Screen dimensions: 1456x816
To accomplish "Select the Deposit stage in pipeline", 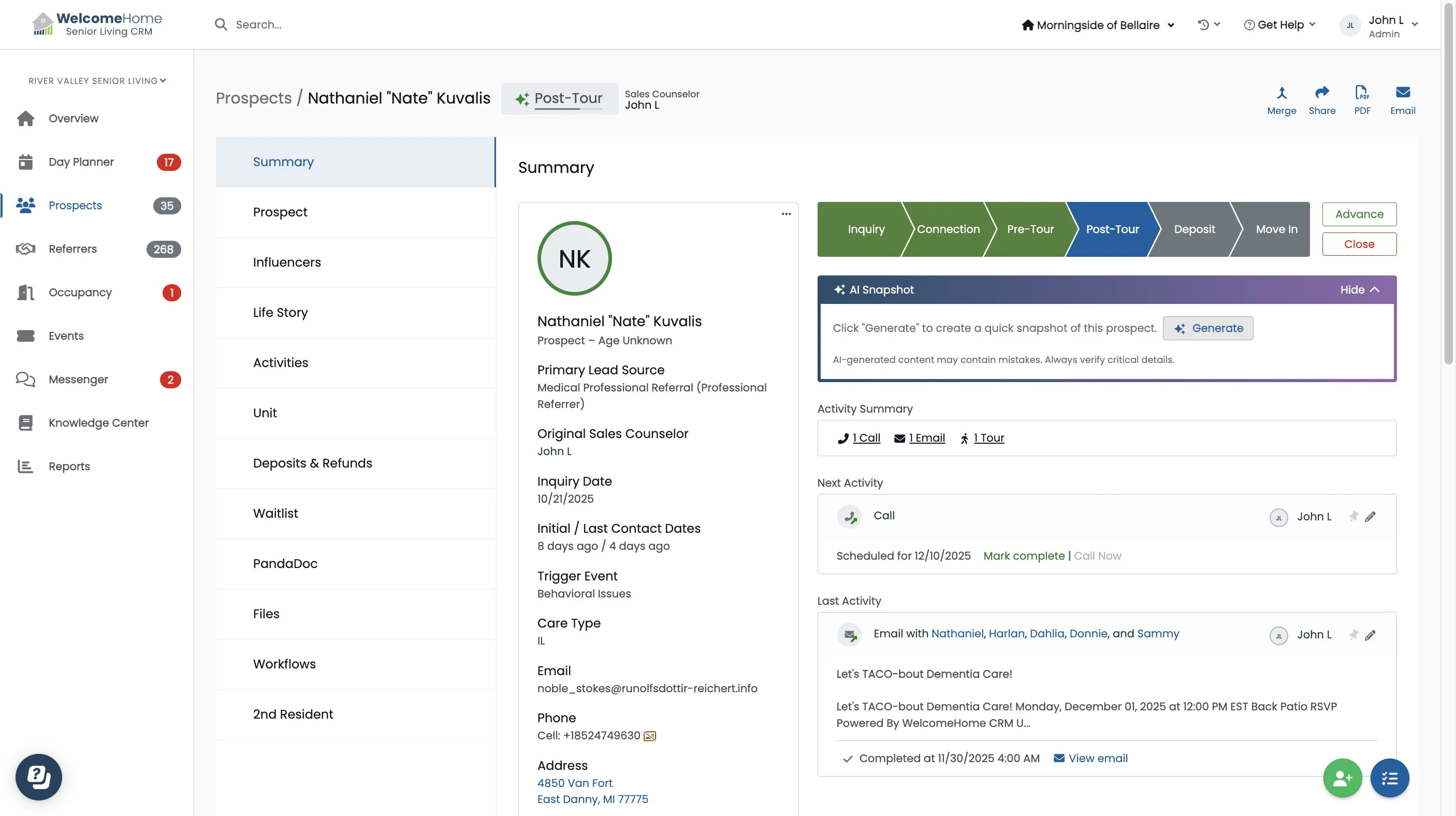I will (1193, 229).
